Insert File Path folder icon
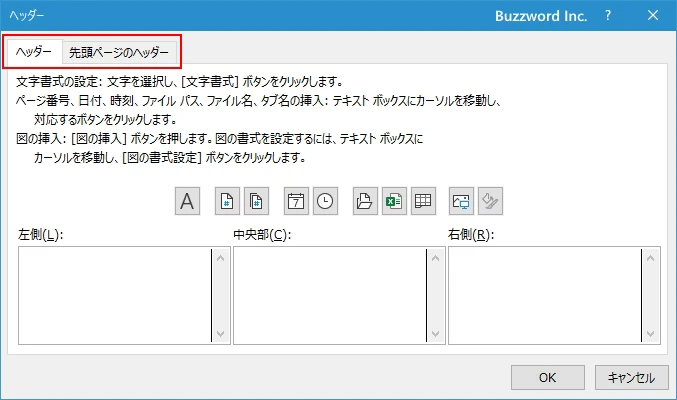677x400 pixels. (365, 201)
